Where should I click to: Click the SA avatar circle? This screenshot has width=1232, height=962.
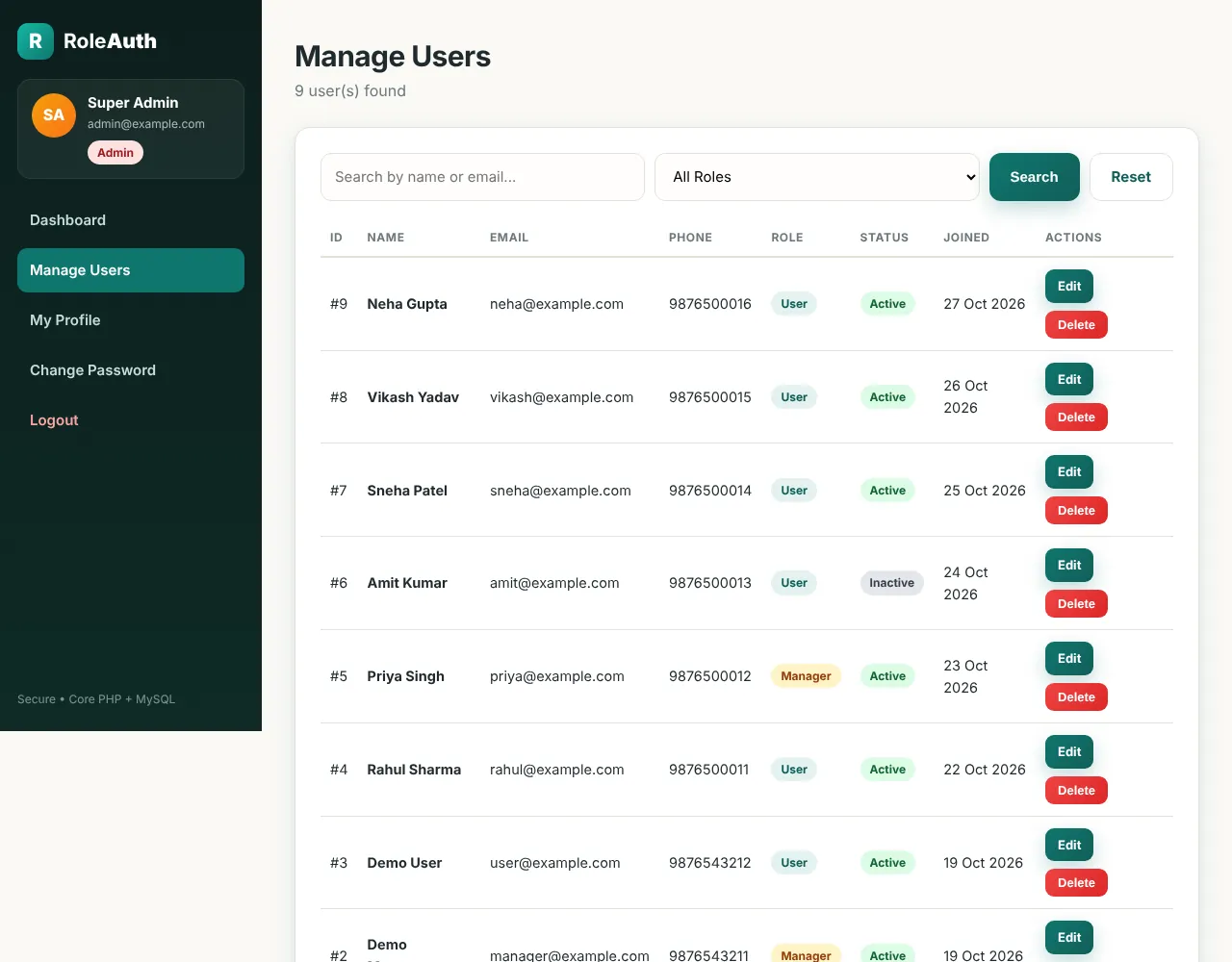[x=54, y=115]
